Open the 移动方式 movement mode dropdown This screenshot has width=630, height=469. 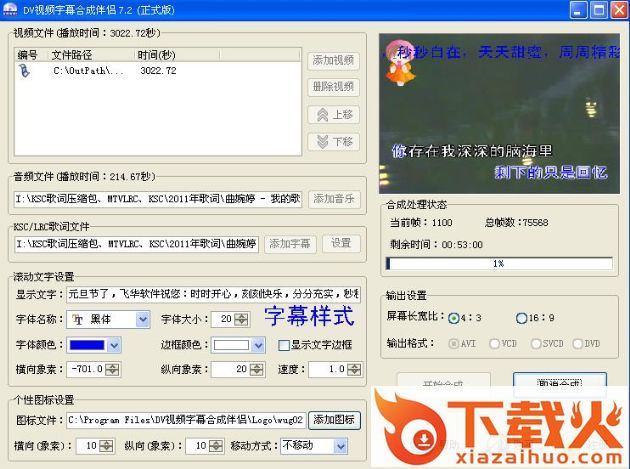(x=340, y=445)
